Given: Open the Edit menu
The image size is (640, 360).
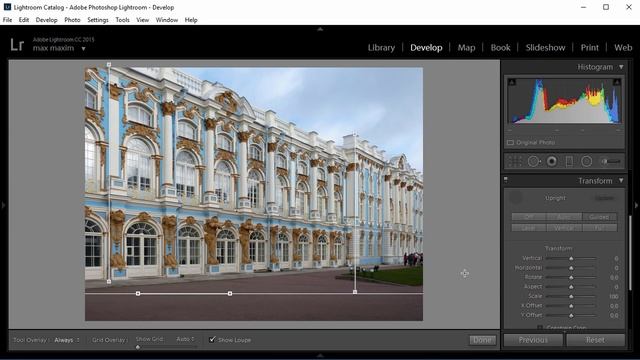Looking at the screenshot, I should click(x=24, y=20).
